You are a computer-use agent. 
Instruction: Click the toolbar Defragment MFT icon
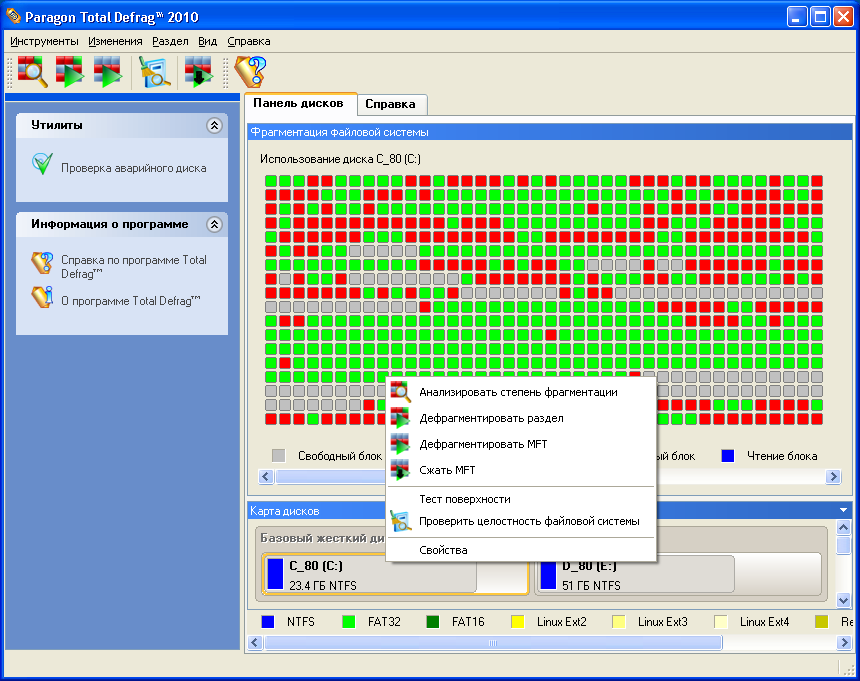[107, 72]
